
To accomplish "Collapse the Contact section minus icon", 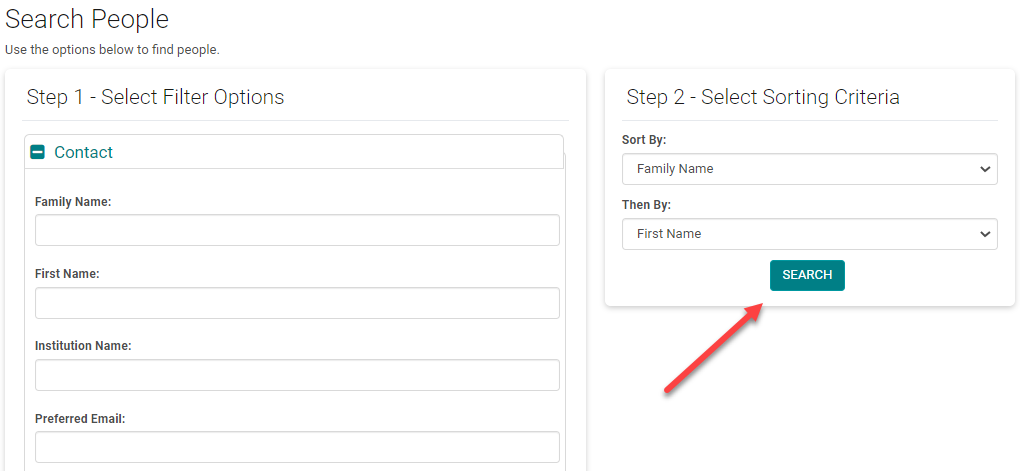I will tap(38, 153).
